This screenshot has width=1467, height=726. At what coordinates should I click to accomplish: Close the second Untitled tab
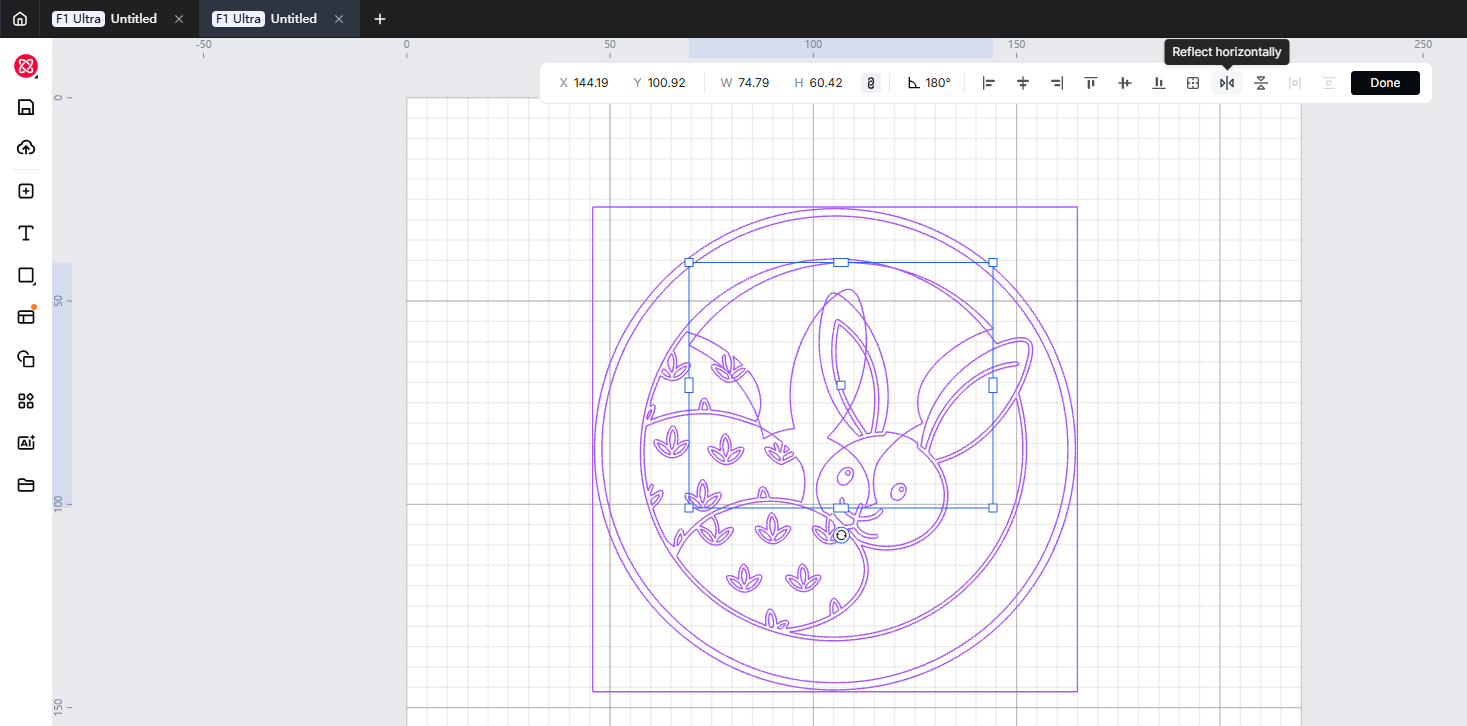(x=339, y=19)
